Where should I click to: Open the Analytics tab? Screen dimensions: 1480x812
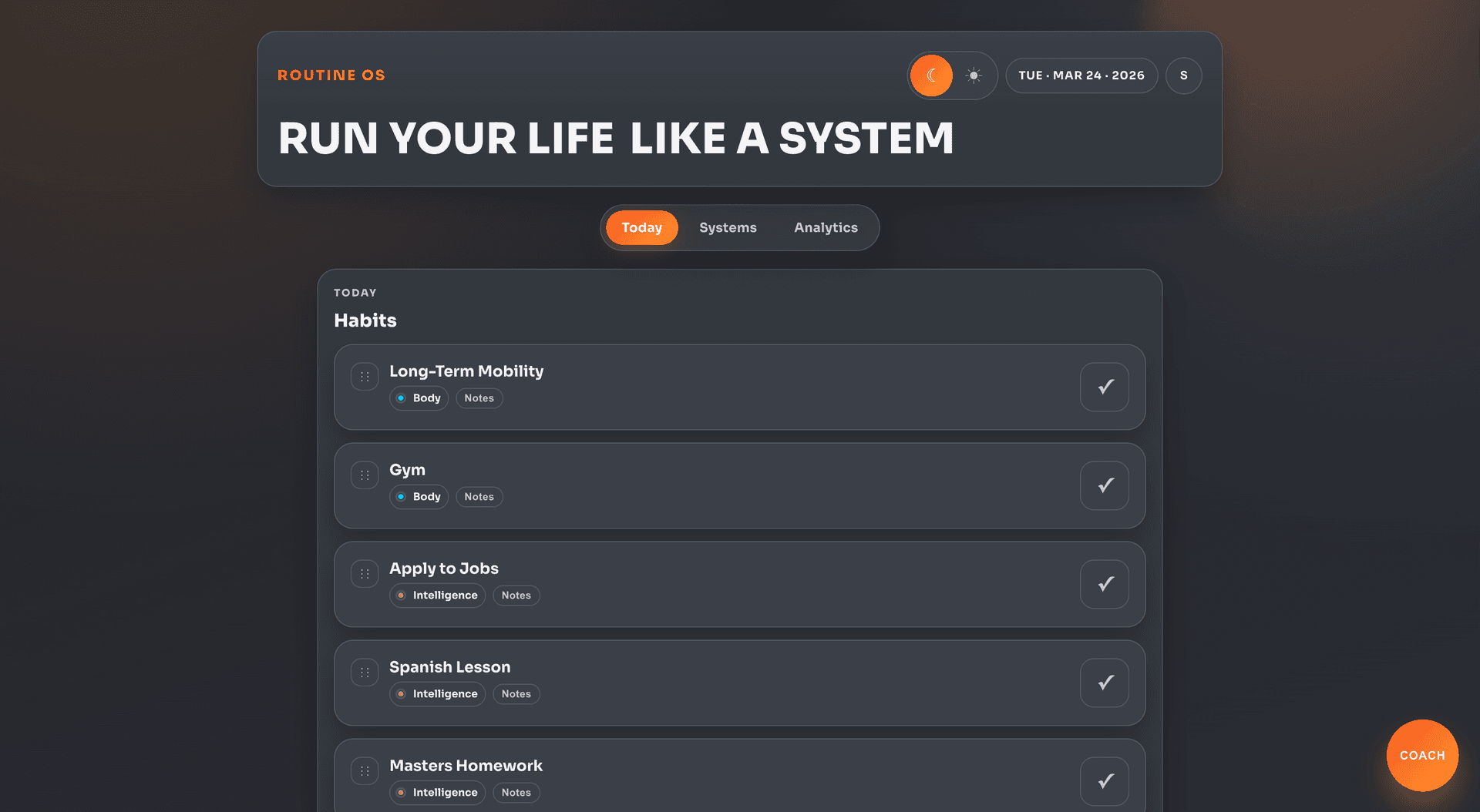click(825, 227)
